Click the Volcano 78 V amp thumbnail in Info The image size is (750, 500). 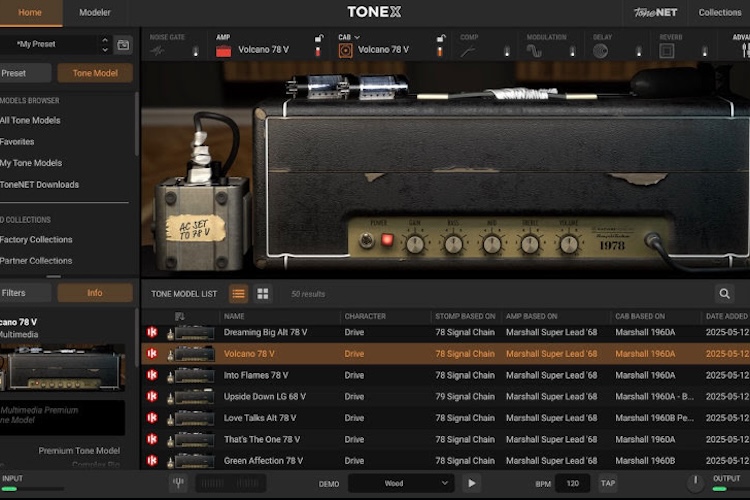click(63, 367)
